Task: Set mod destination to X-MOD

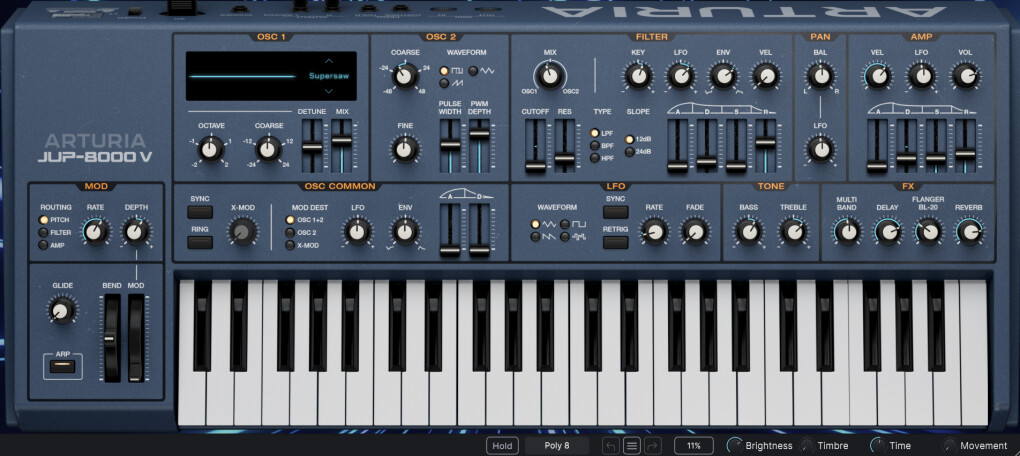Action: pos(290,245)
